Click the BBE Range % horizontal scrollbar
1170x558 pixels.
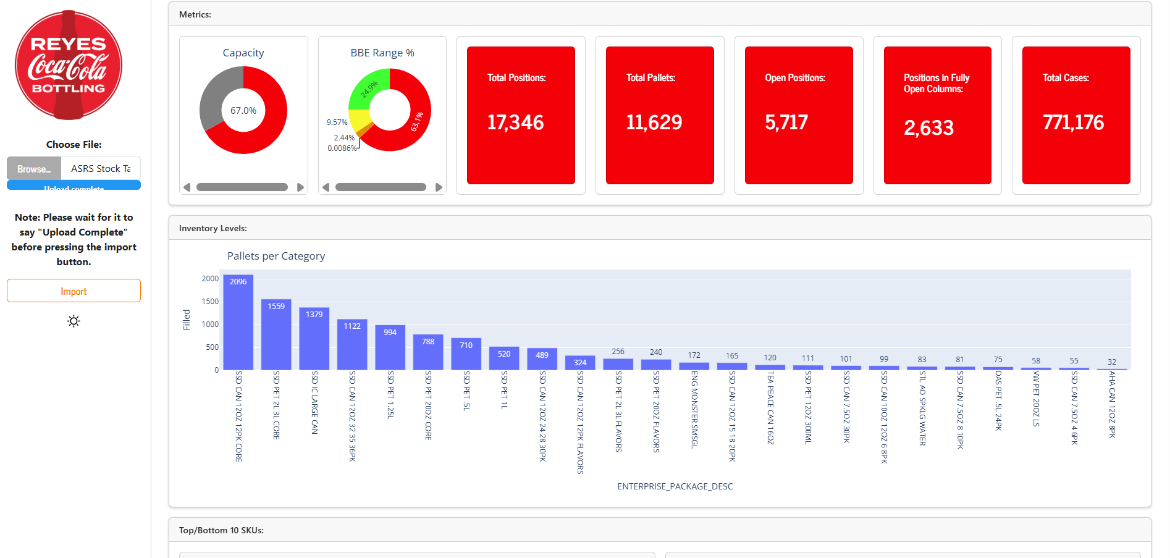pyautogui.click(x=380, y=187)
